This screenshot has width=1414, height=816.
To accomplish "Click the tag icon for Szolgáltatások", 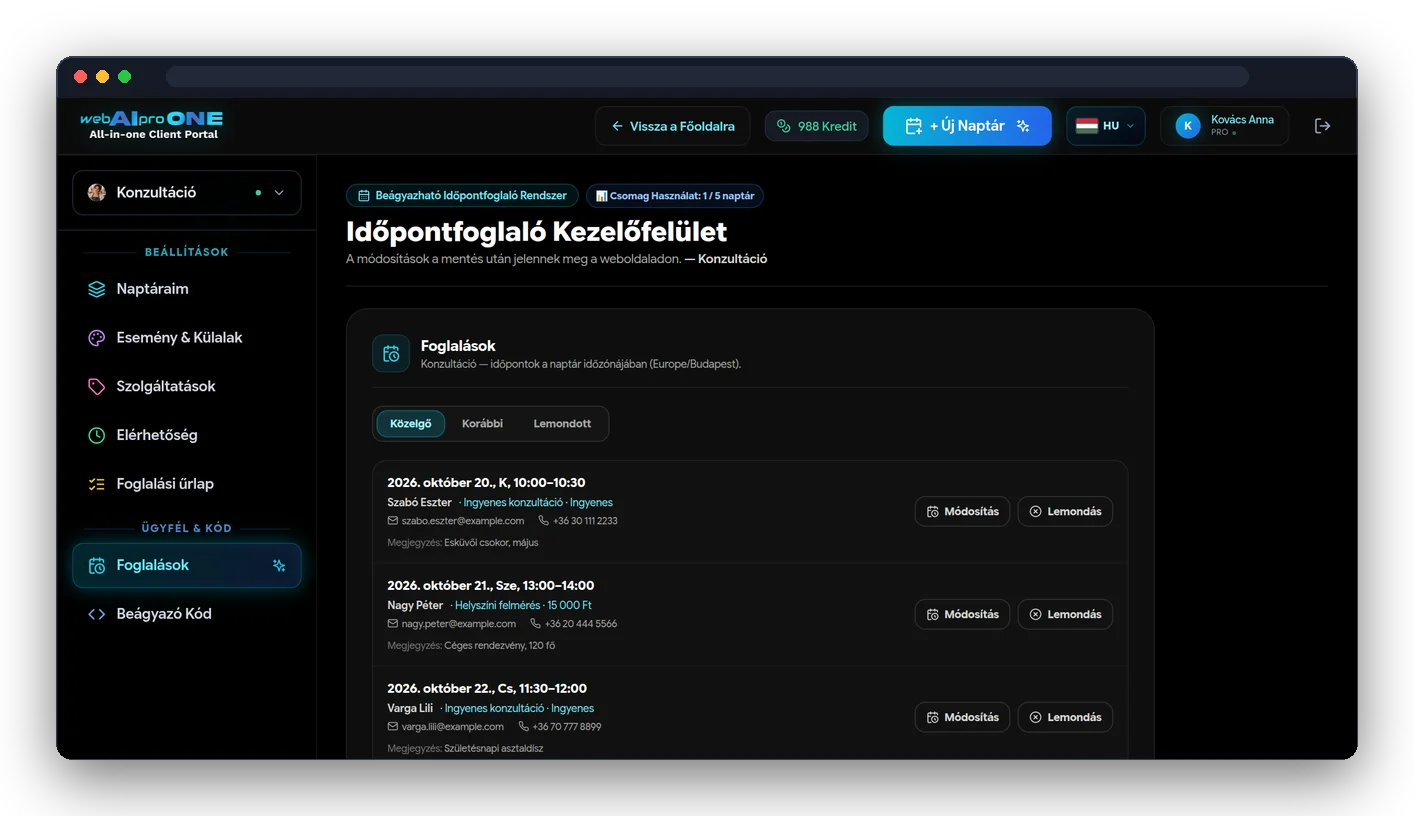I will [97, 386].
